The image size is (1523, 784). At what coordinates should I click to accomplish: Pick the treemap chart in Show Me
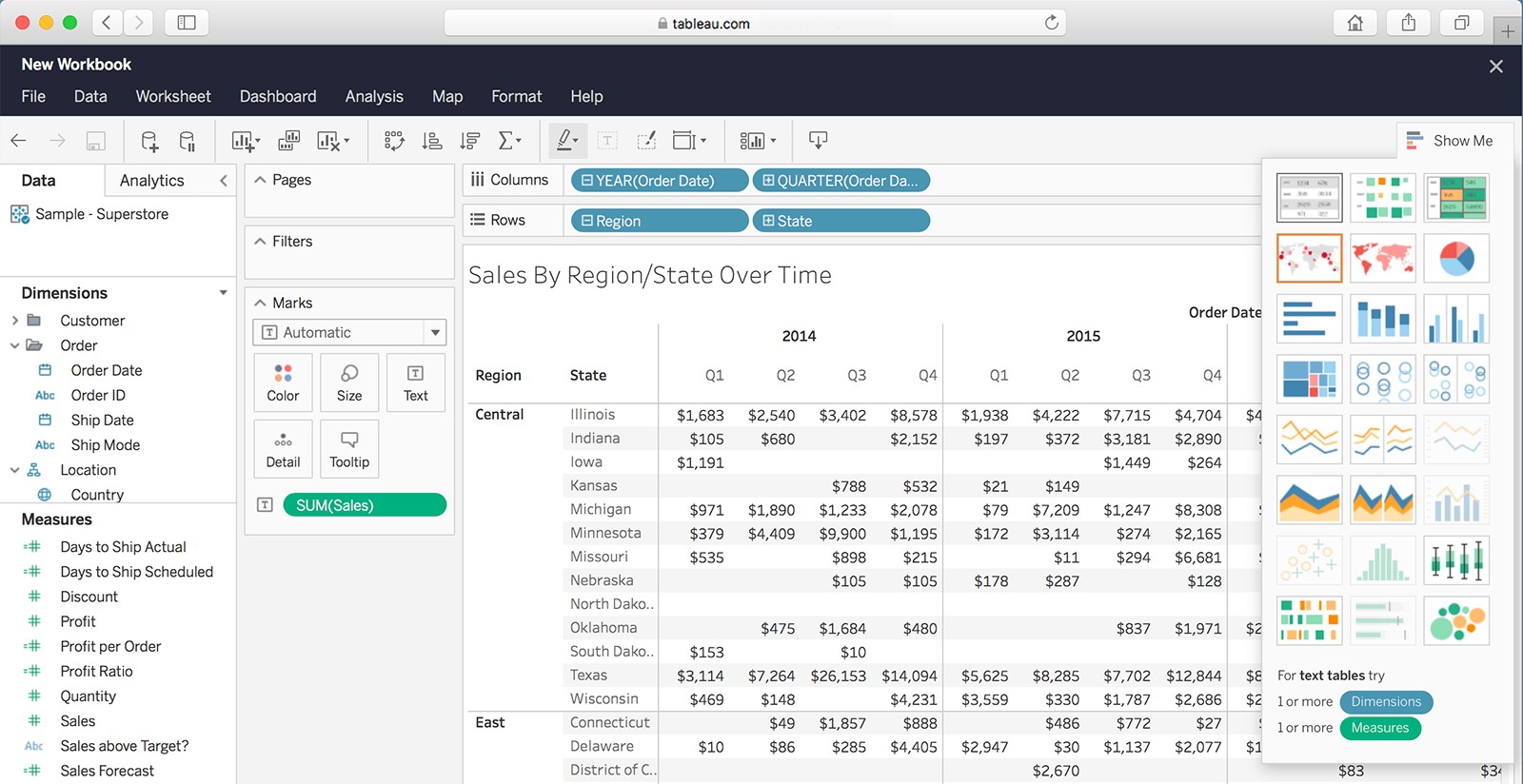click(1309, 379)
